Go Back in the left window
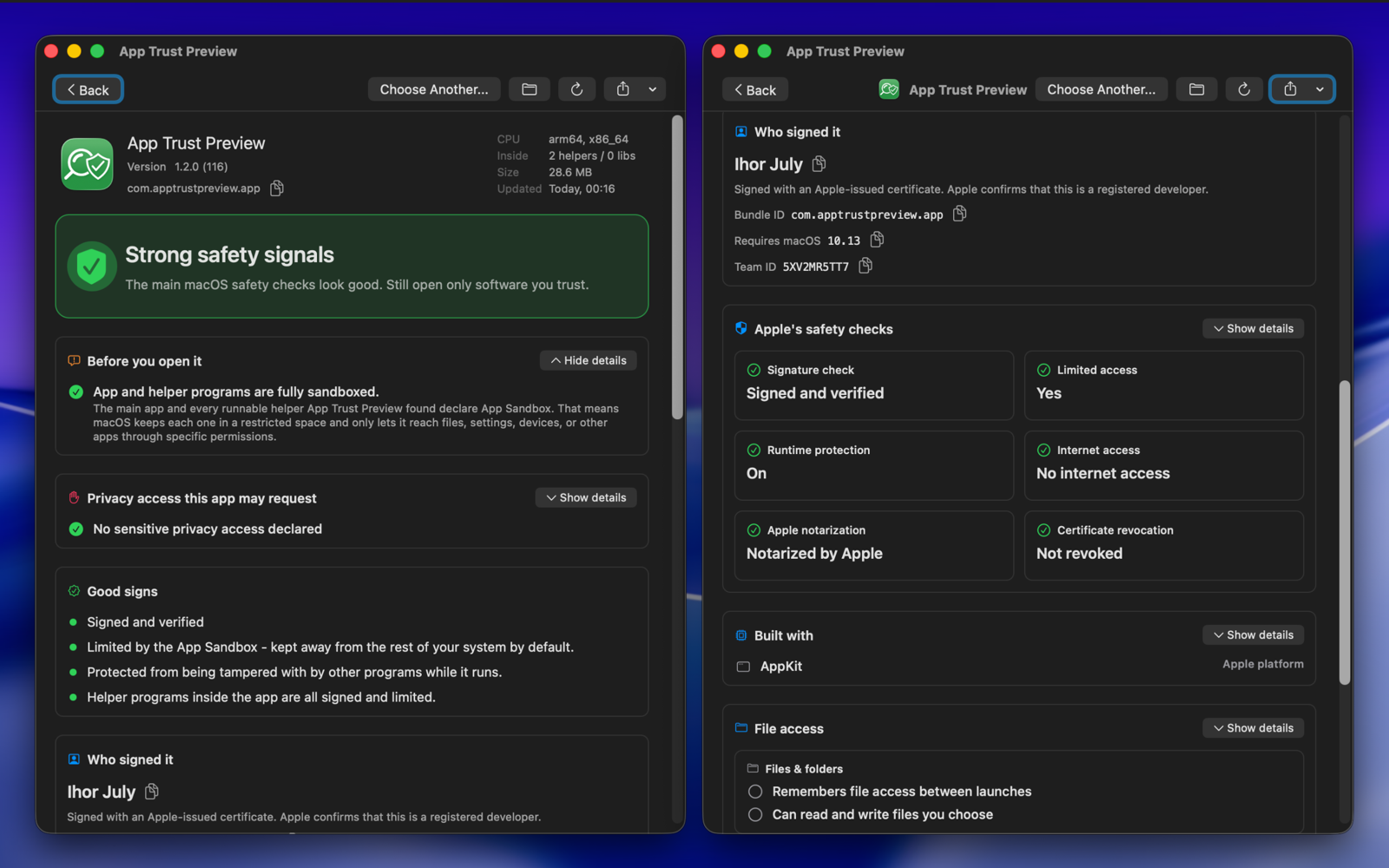 point(88,89)
